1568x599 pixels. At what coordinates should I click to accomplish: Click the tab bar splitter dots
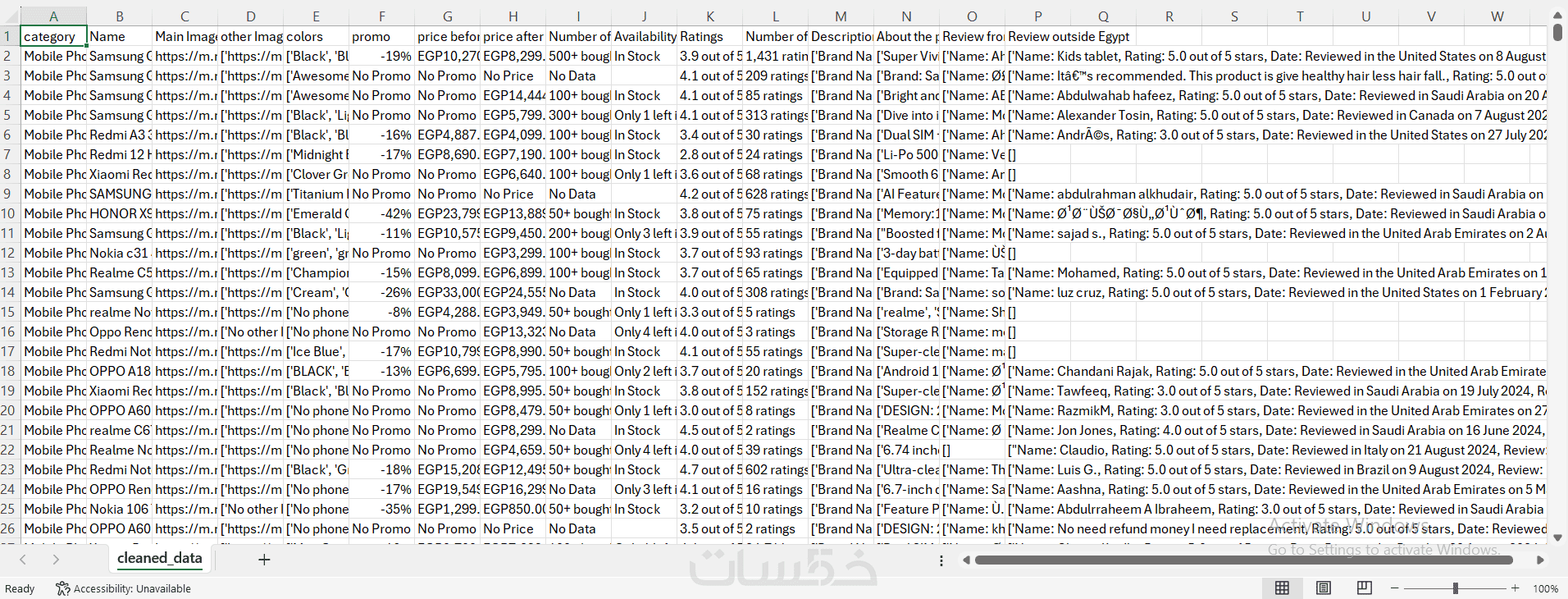[941, 560]
